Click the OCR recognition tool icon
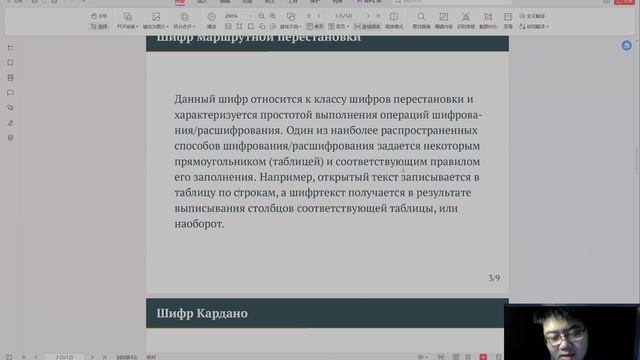The width and height of the screenshot is (640, 360). click(466, 17)
